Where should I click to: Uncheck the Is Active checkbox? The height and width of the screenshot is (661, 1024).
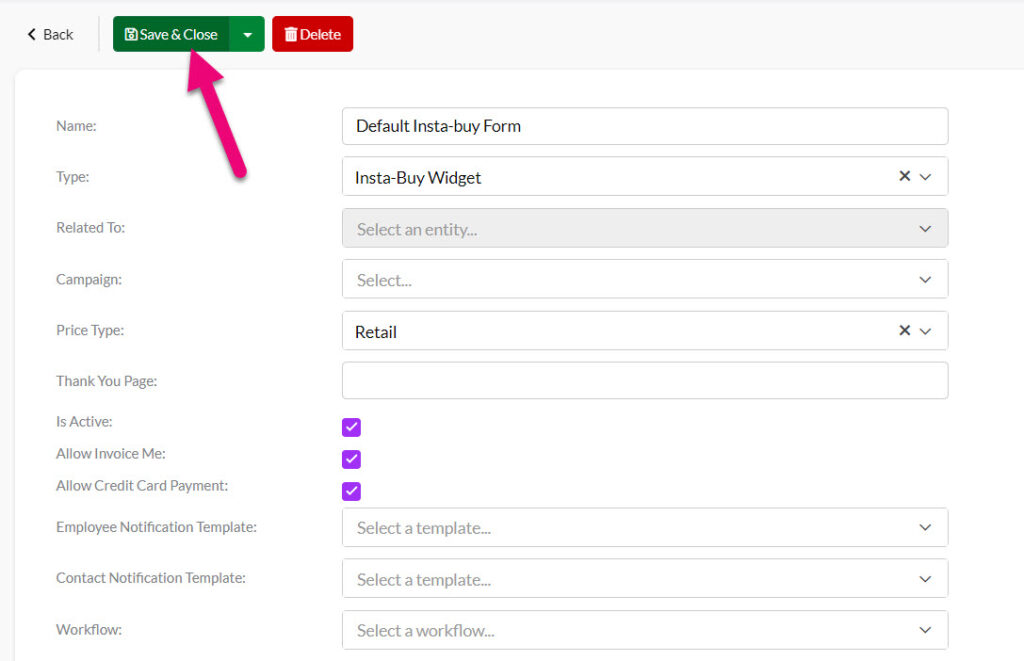[x=351, y=427]
